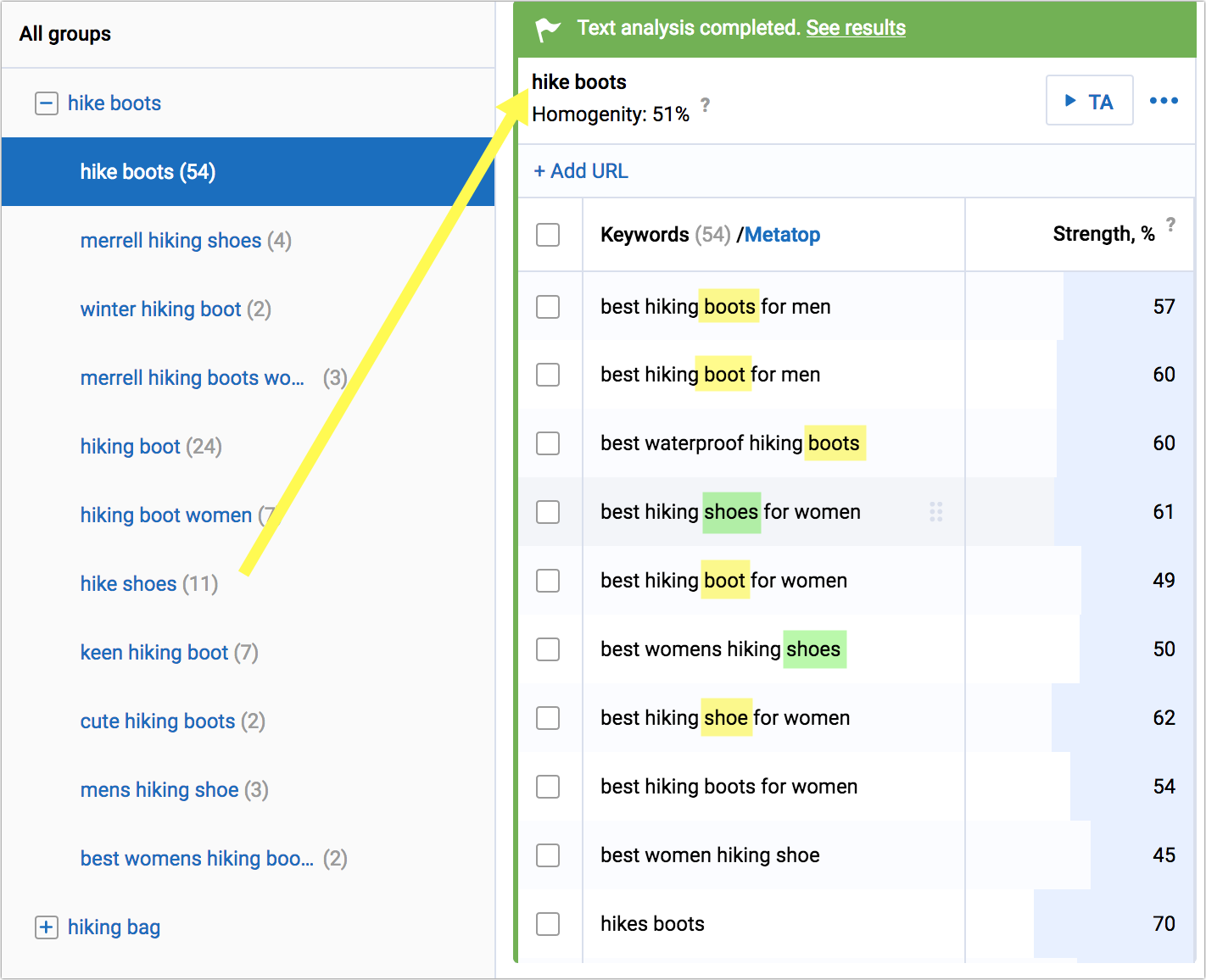This screenshot has height=980, width=1206.
Task: Open hiking boot (24) group
Action: [151, 447]
